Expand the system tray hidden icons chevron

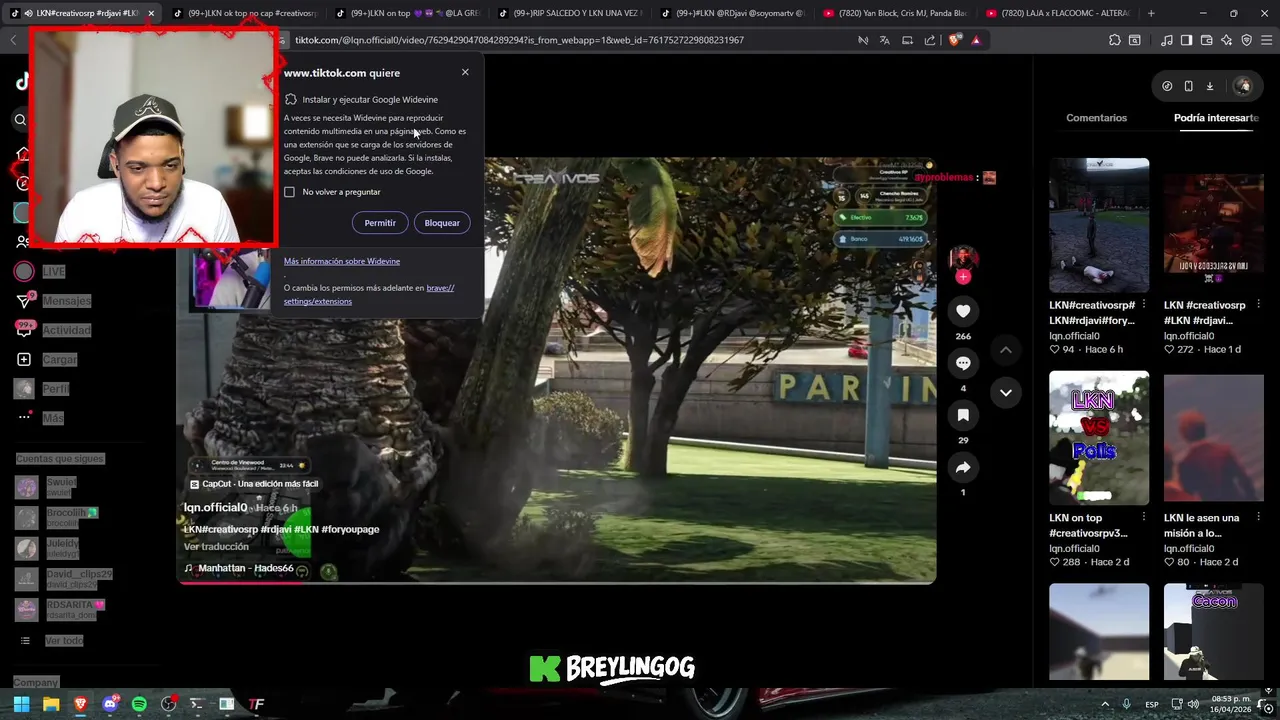(1105, 704)
